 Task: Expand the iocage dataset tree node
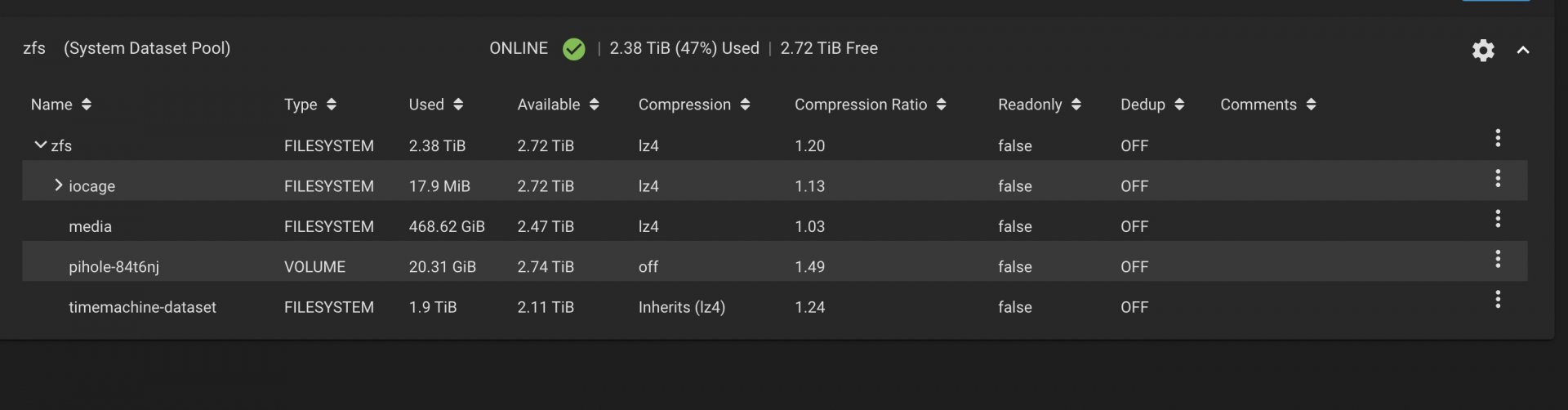click(x=58, y=185)
